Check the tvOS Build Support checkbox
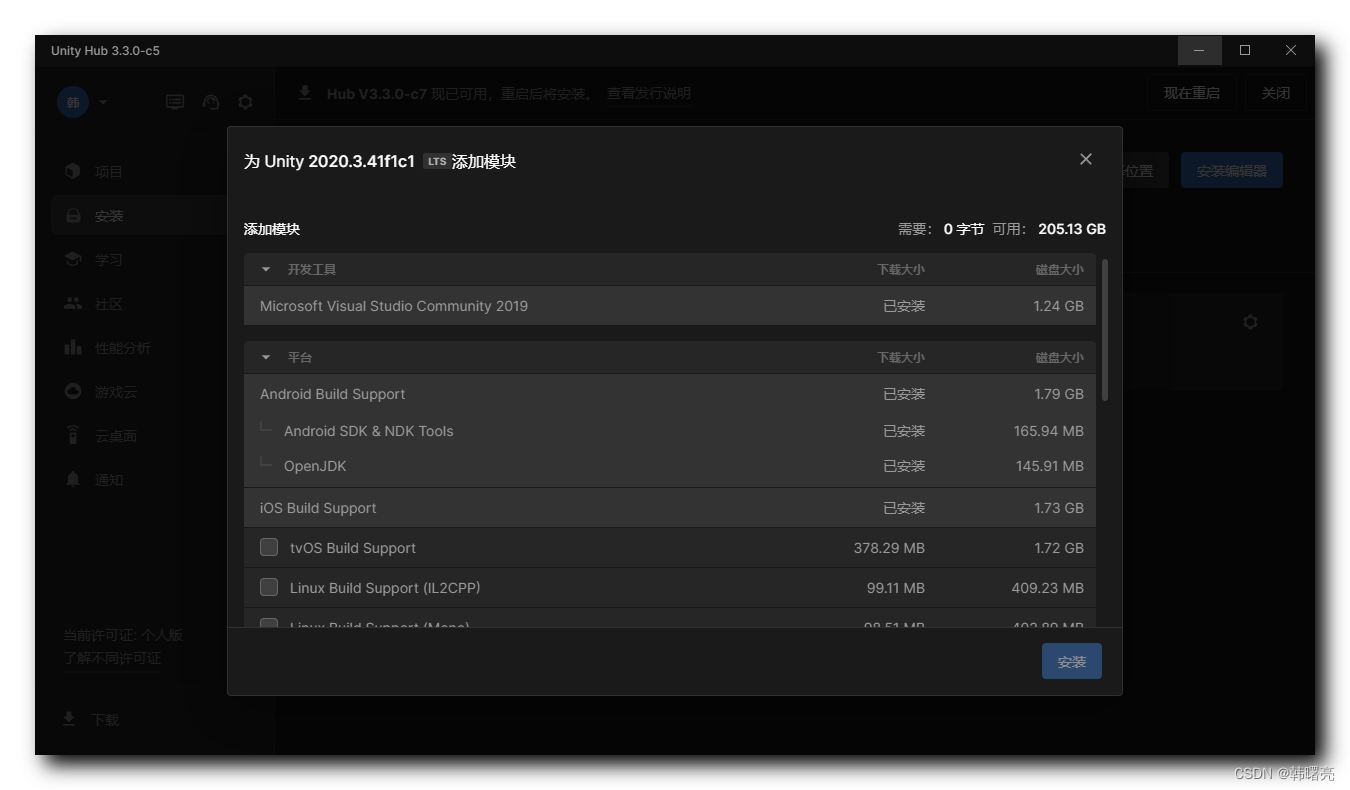This screenshot has height=790, width=1350. [269, 547]
